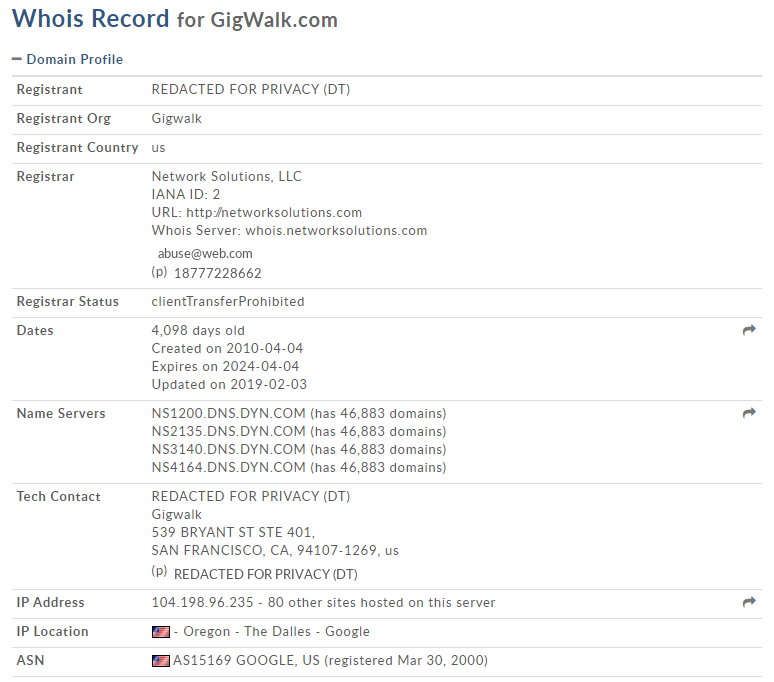This screenshot has height=682, width=774.
Task: Click SAN FRANCISCO, CA, 94107-1269 line
Action: 275,551
